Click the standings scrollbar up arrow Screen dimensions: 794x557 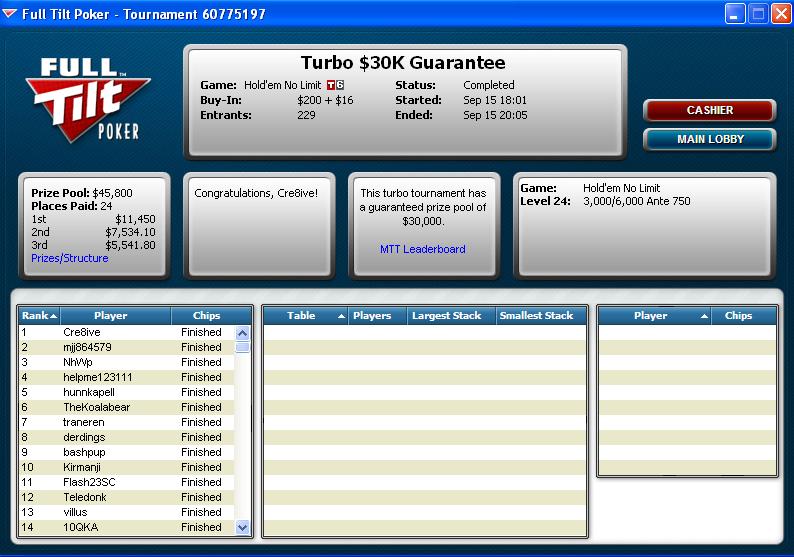click(243, 333)
